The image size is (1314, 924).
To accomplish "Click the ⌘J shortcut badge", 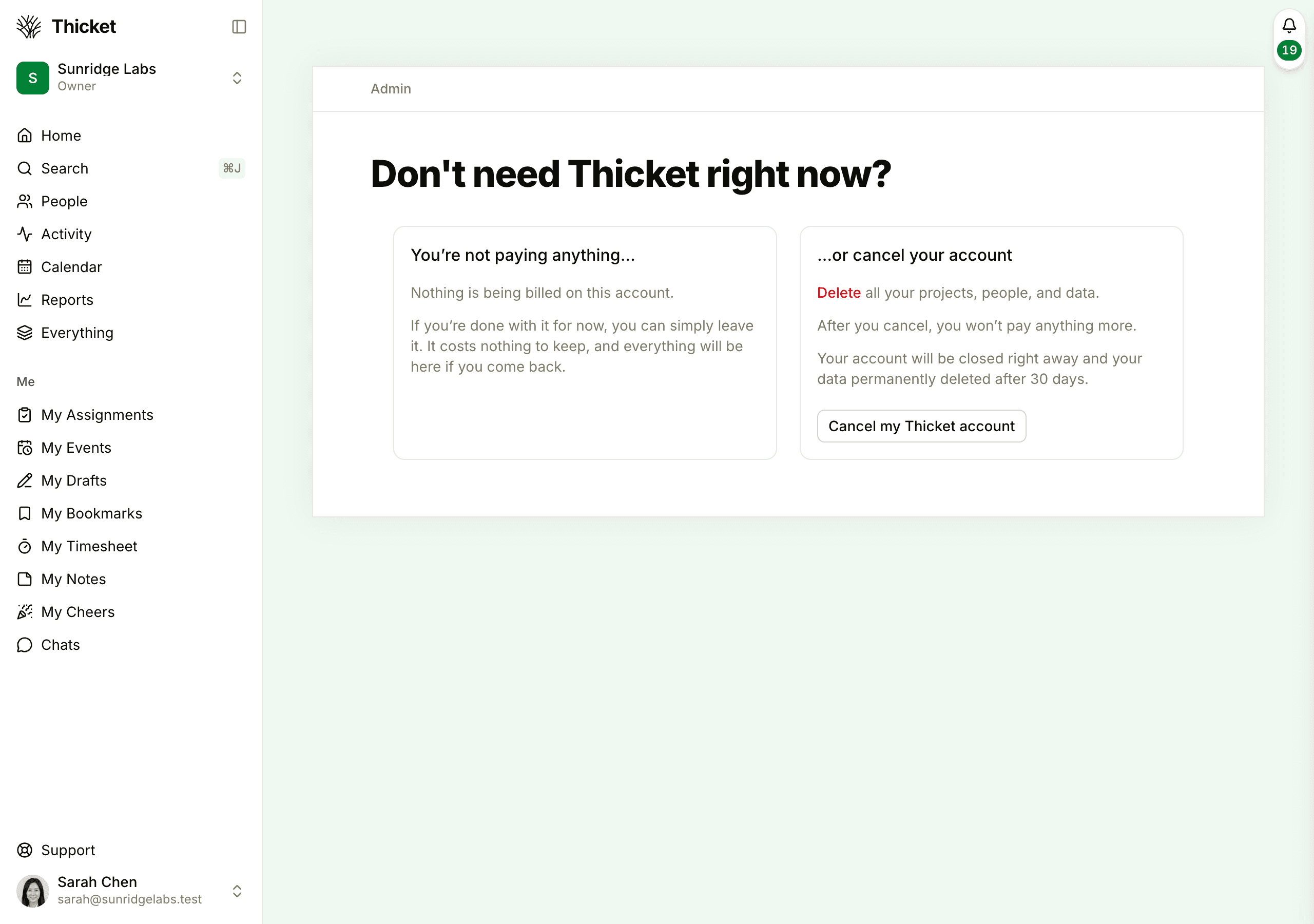I will pos(232,168).
